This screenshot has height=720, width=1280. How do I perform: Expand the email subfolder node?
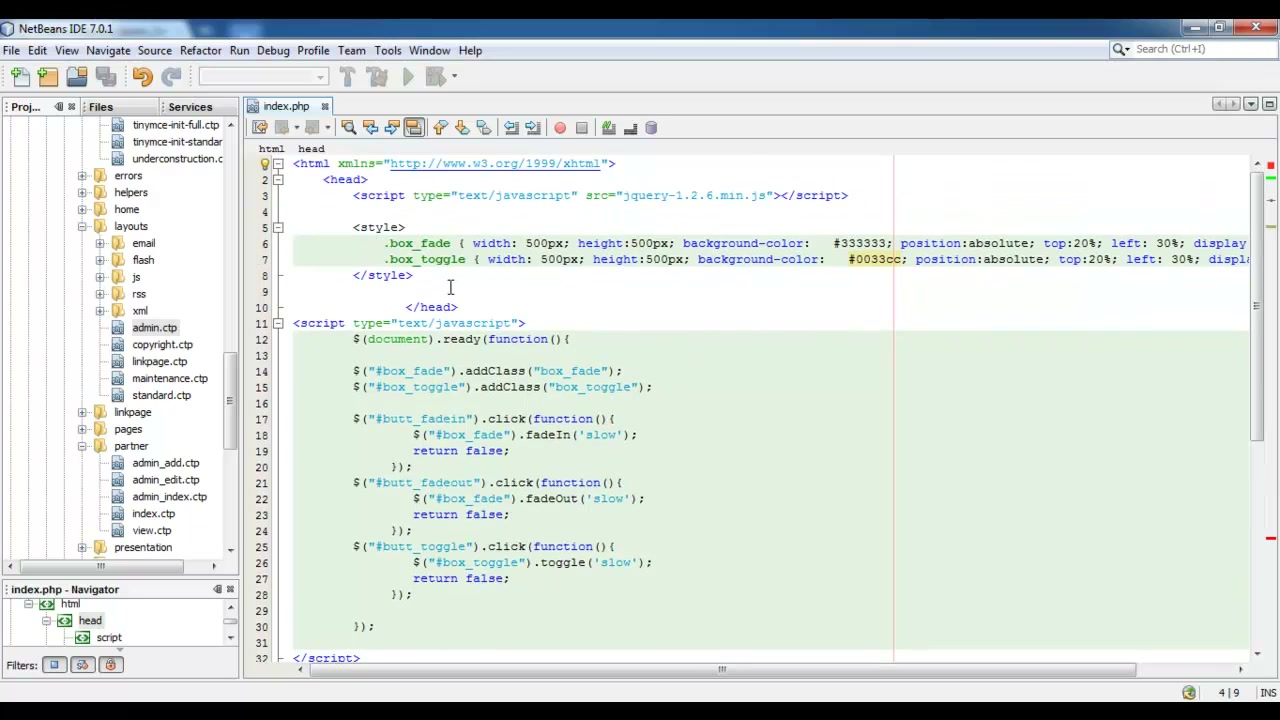pos(100,243)
